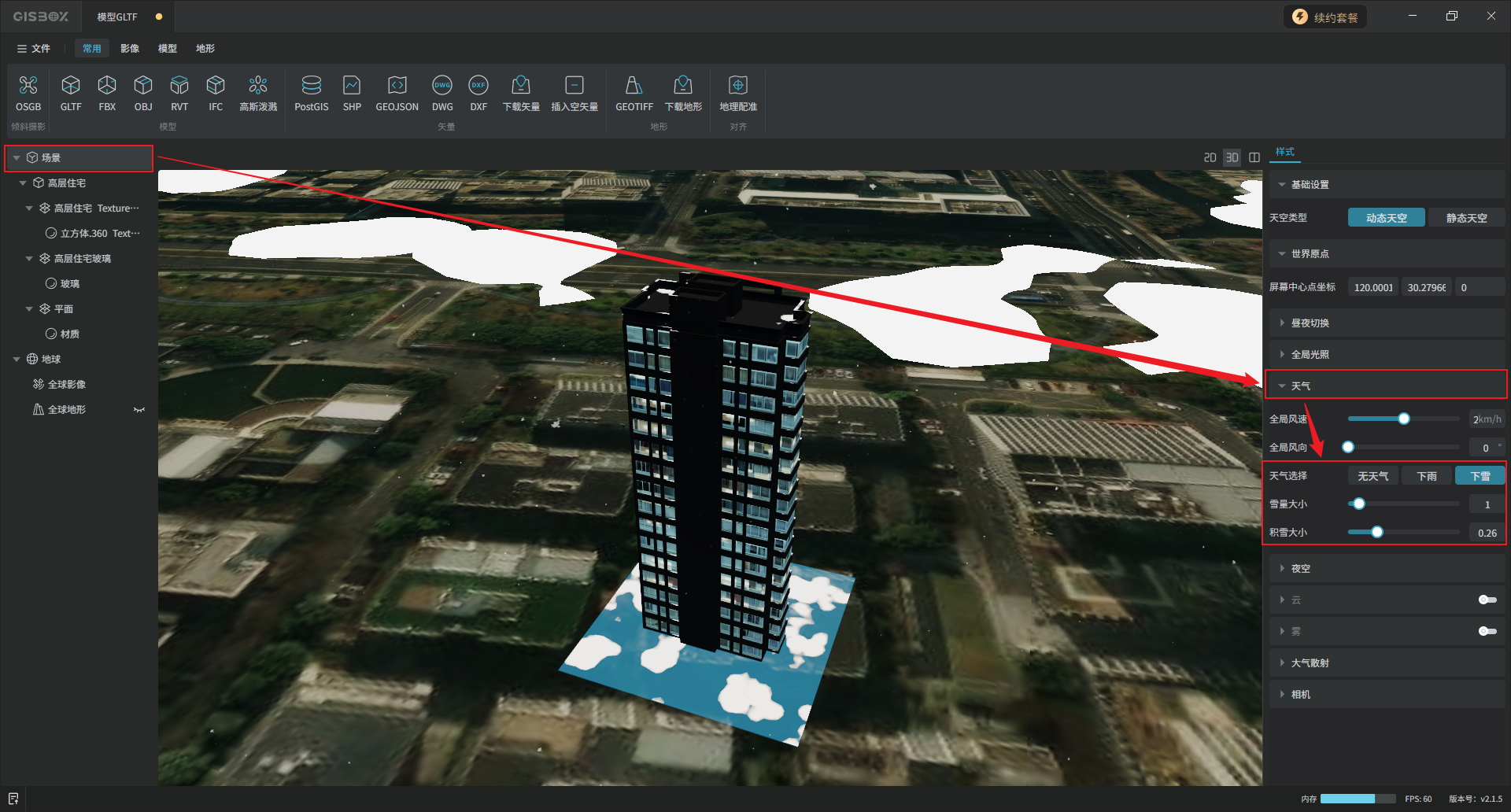Screen dimensions: 1511x812
Task: Select the 高斯泼溅 import icon
Action: click(258, 85)
